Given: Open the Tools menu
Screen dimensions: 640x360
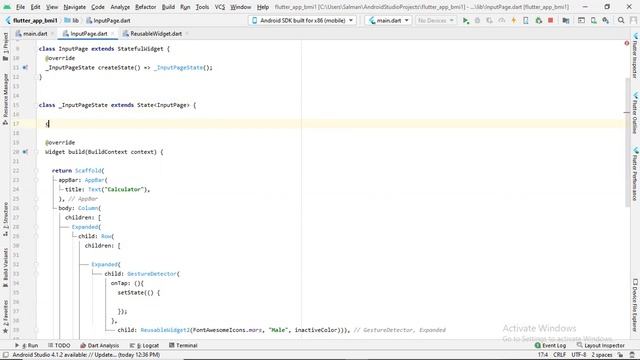Looking at the screenshot, I should tap(202, 7).
